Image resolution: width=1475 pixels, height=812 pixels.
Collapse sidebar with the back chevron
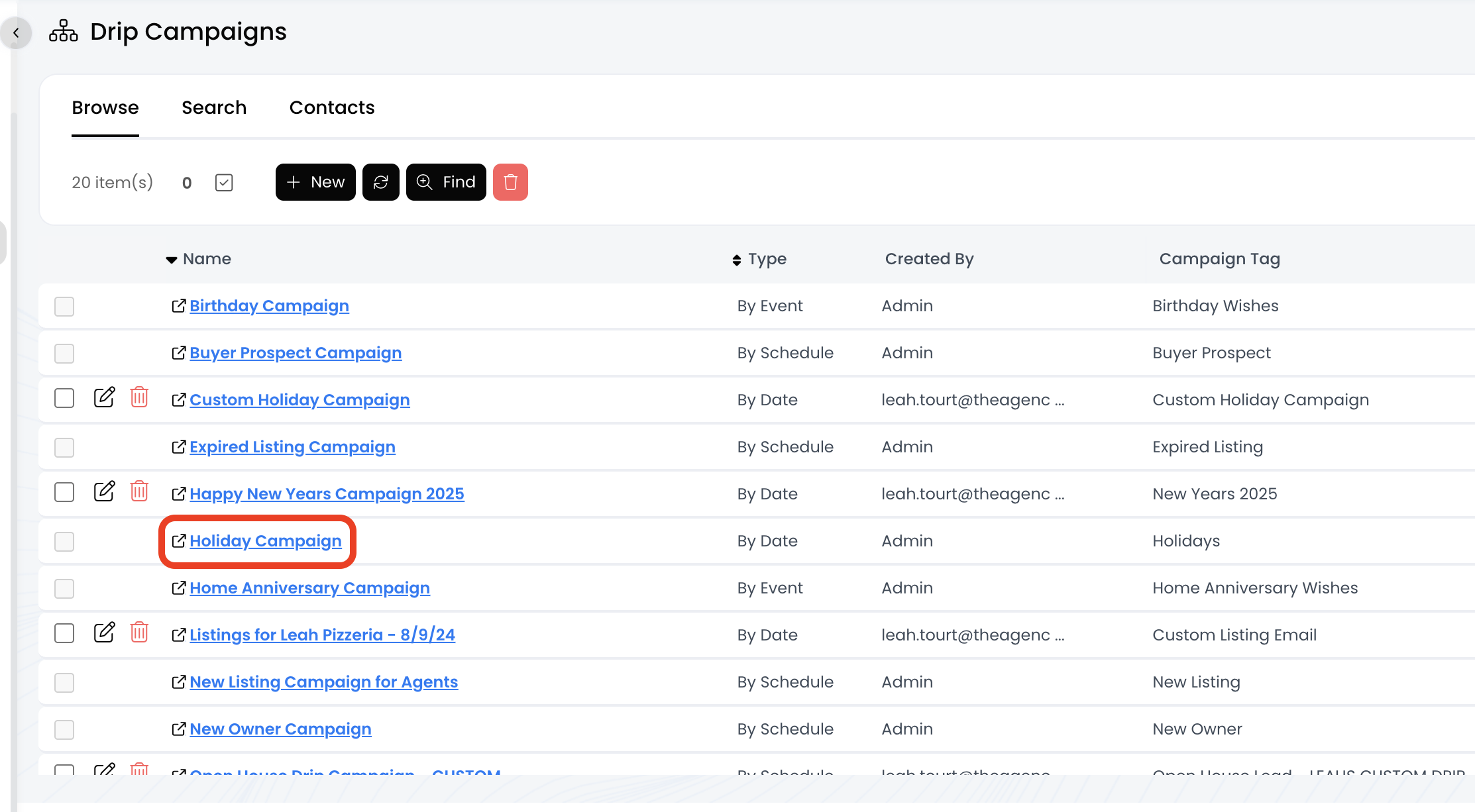[16, 32]
